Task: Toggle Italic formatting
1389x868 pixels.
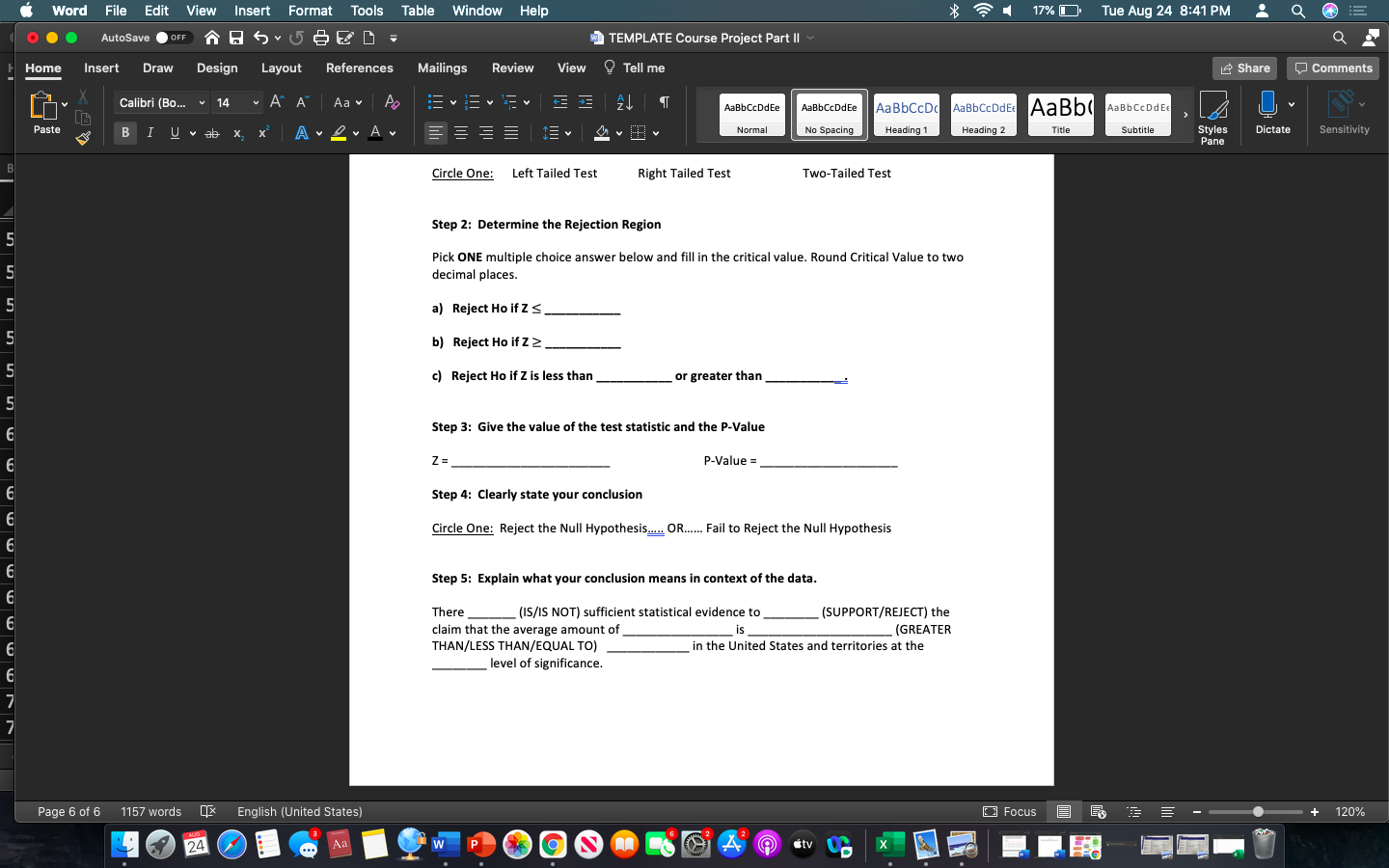Action: pyautogui.click(x=150, y=133)
